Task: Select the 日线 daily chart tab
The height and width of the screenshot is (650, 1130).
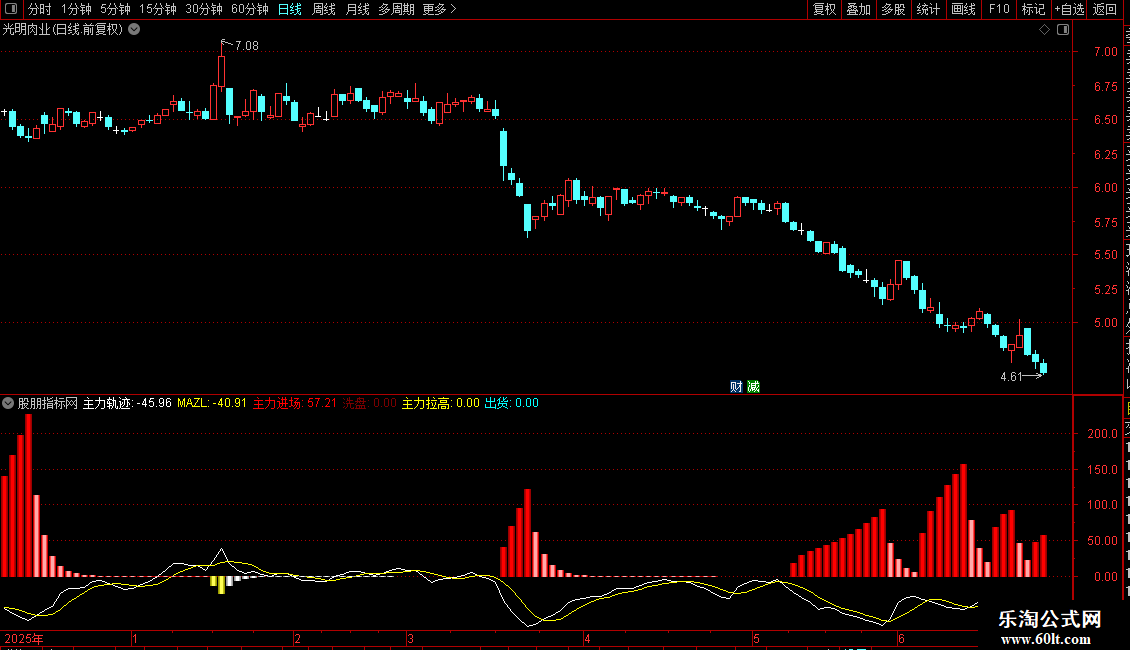Action: click(x=290, y=9)
